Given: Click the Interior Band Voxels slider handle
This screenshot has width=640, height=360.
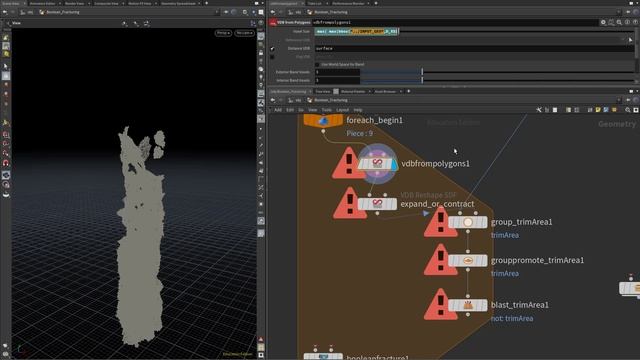Looking at the screenshot, I should point(422,80).
